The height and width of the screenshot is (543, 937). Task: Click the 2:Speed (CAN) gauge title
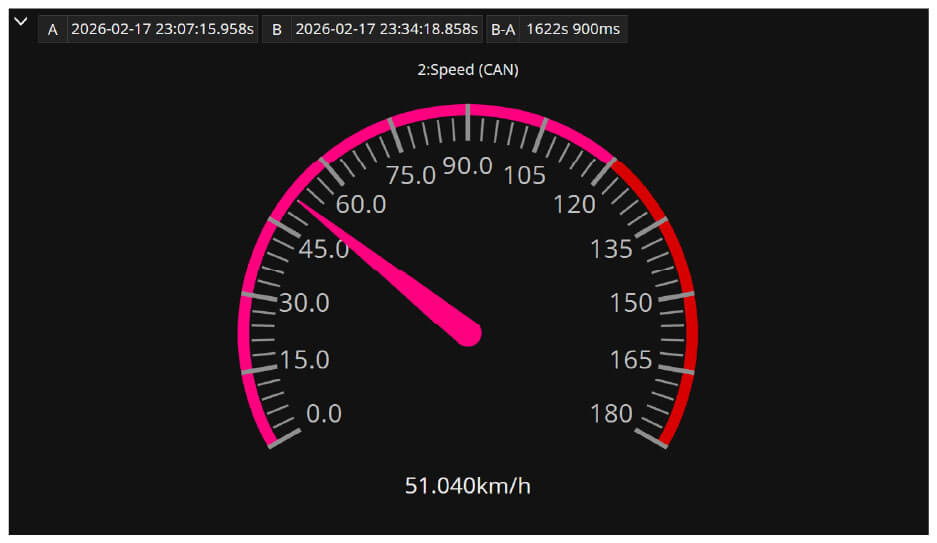(x=468, y=70)
